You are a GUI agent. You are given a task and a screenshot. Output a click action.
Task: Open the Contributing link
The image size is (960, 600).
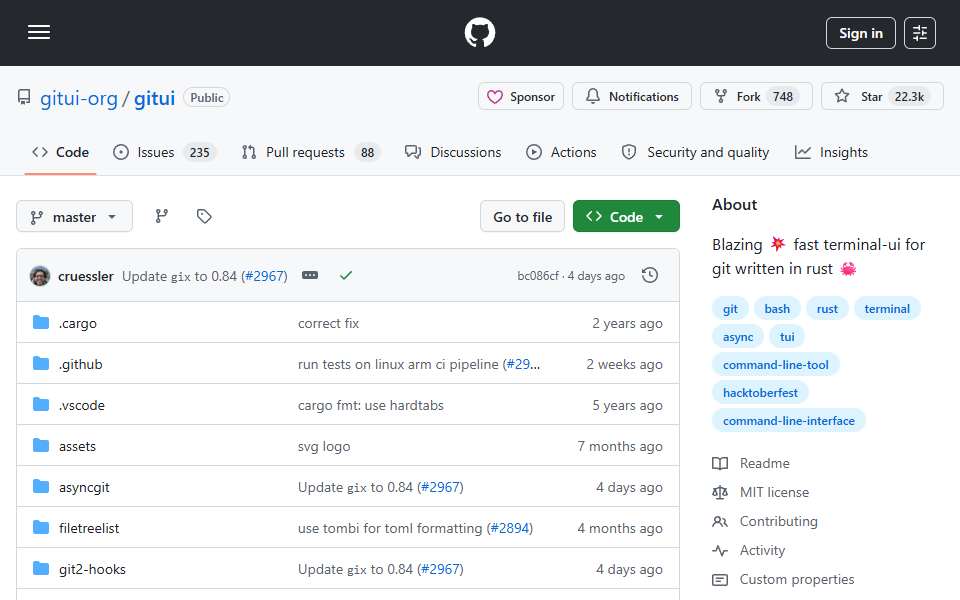coord(765,522)
